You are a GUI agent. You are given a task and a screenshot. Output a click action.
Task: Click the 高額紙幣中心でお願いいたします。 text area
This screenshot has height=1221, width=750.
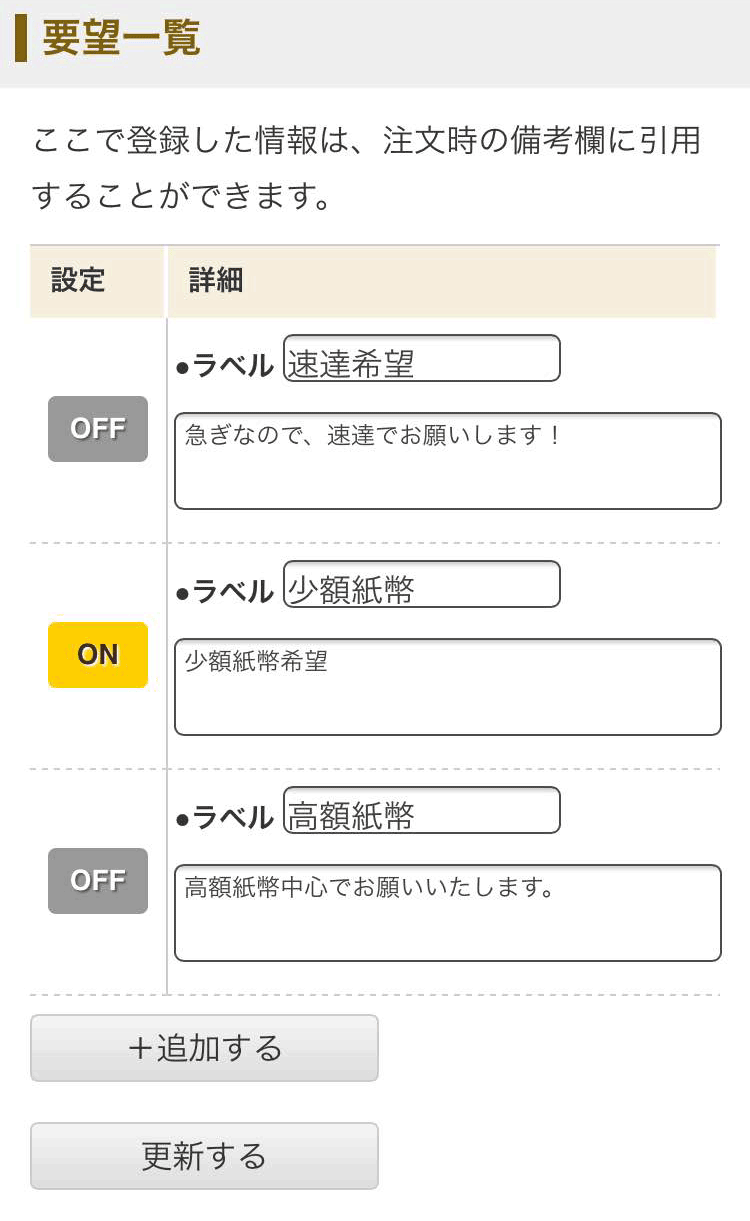click(x=447, y=913)
